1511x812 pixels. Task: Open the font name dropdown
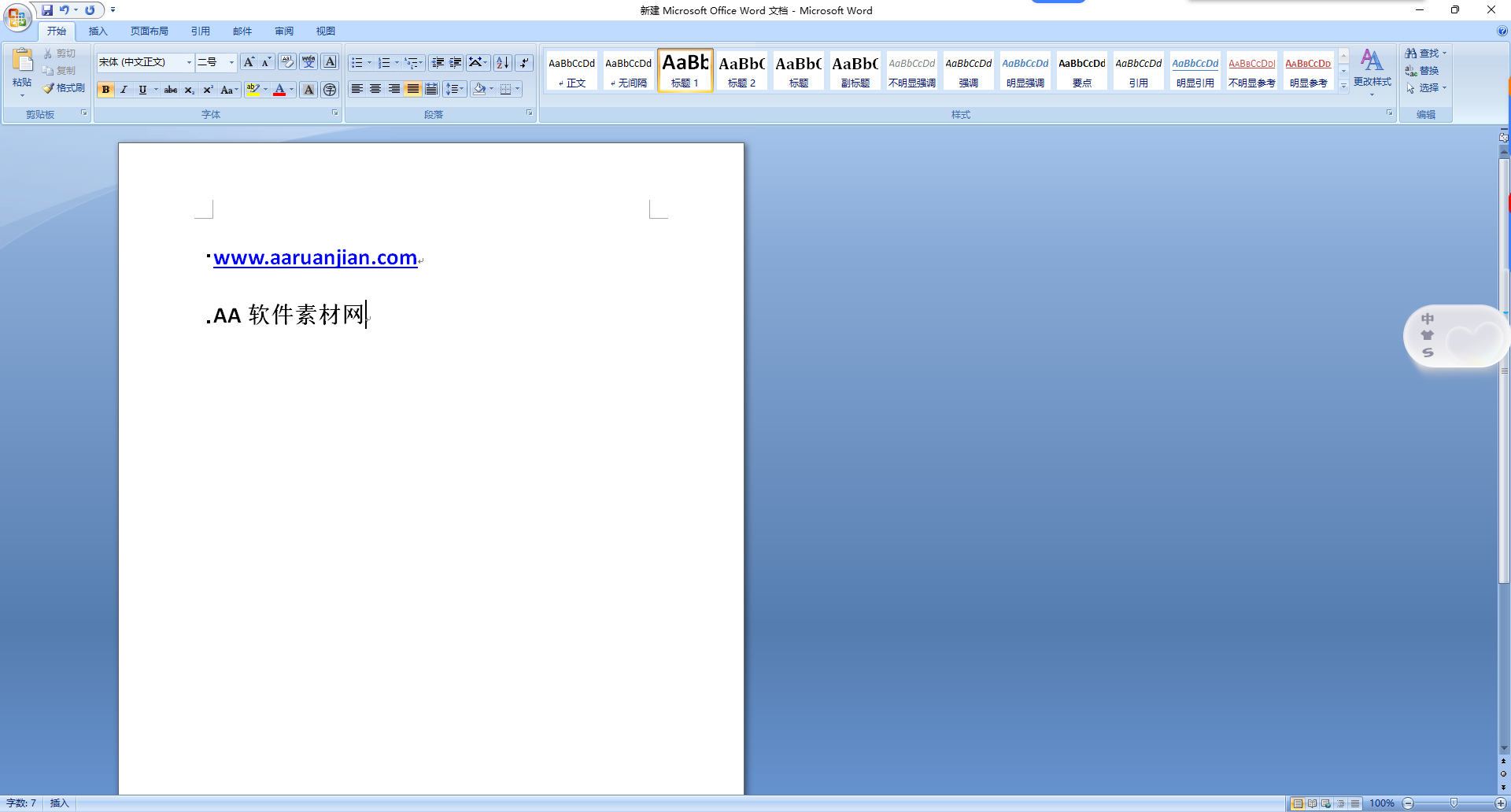pyautogui.click(x=188, y=62)
